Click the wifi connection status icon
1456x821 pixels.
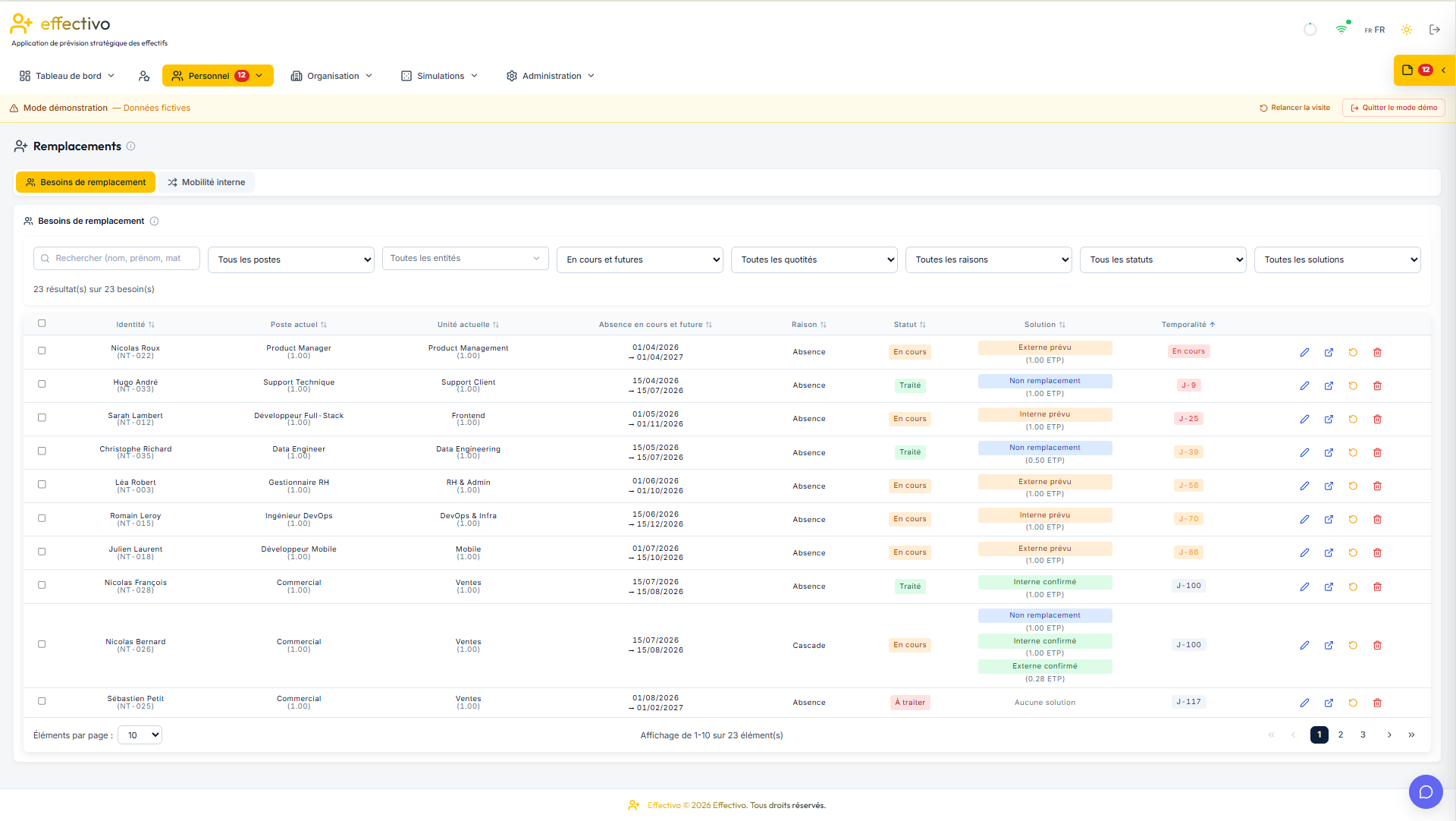[x=1341, y=29]
